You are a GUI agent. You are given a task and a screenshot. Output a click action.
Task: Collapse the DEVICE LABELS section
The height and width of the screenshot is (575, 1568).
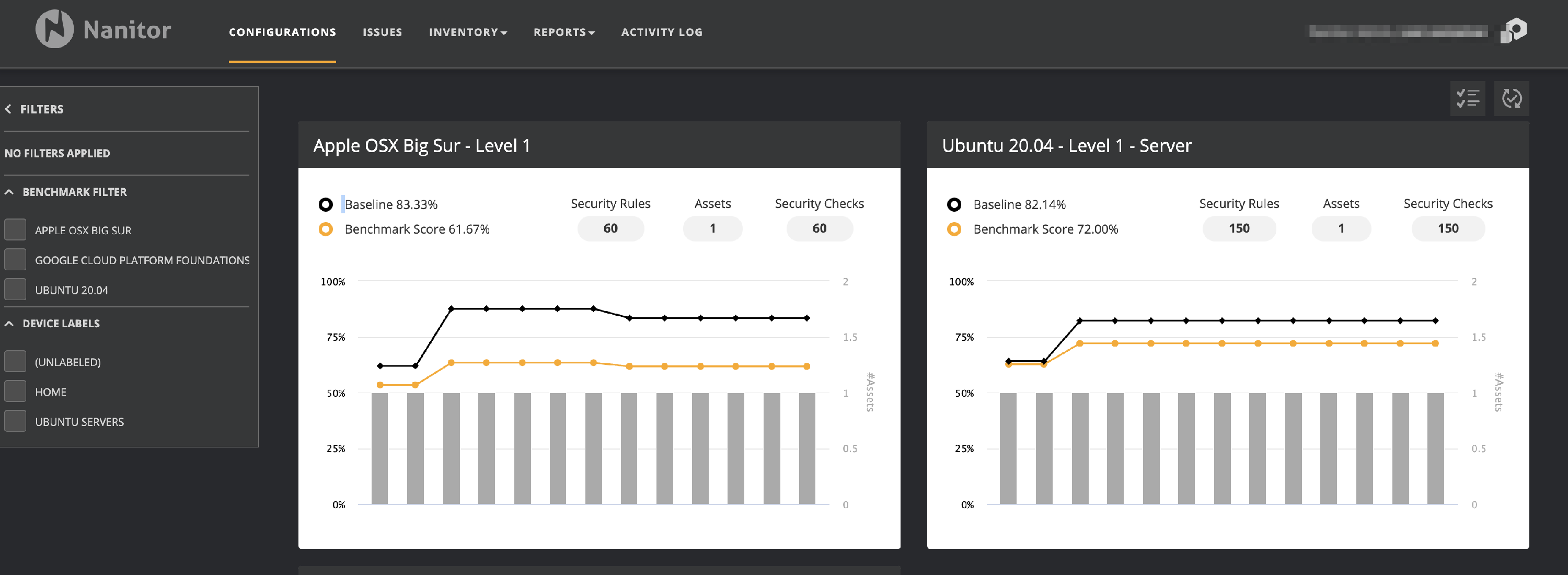[x=9, y=323]
